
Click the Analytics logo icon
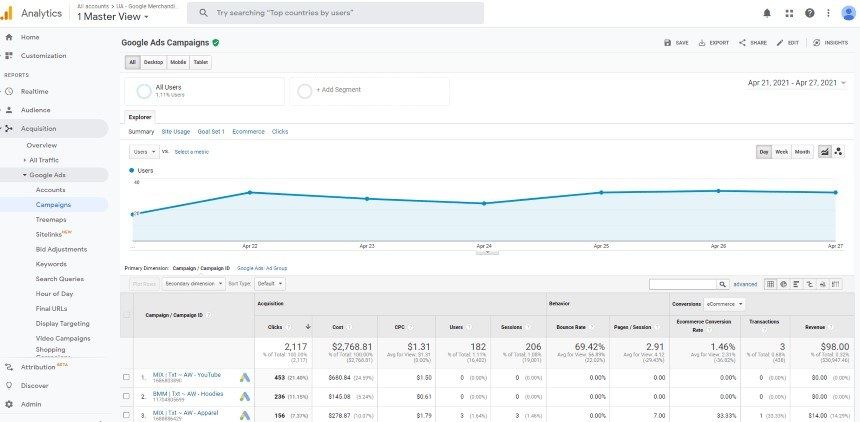pyautogui.click(x=7, y=13)
